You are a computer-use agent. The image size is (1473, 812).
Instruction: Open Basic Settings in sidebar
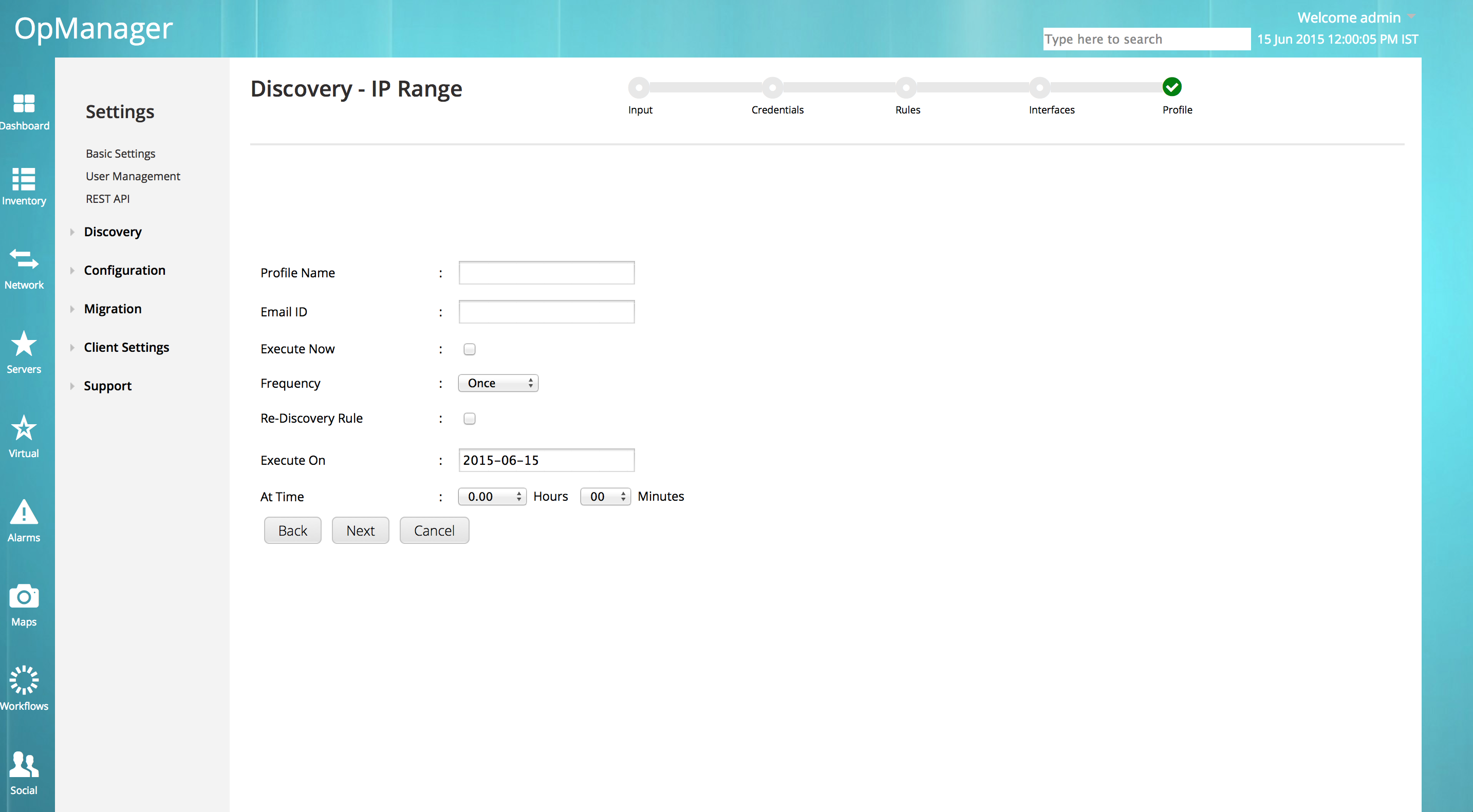(x=120, y=154)
